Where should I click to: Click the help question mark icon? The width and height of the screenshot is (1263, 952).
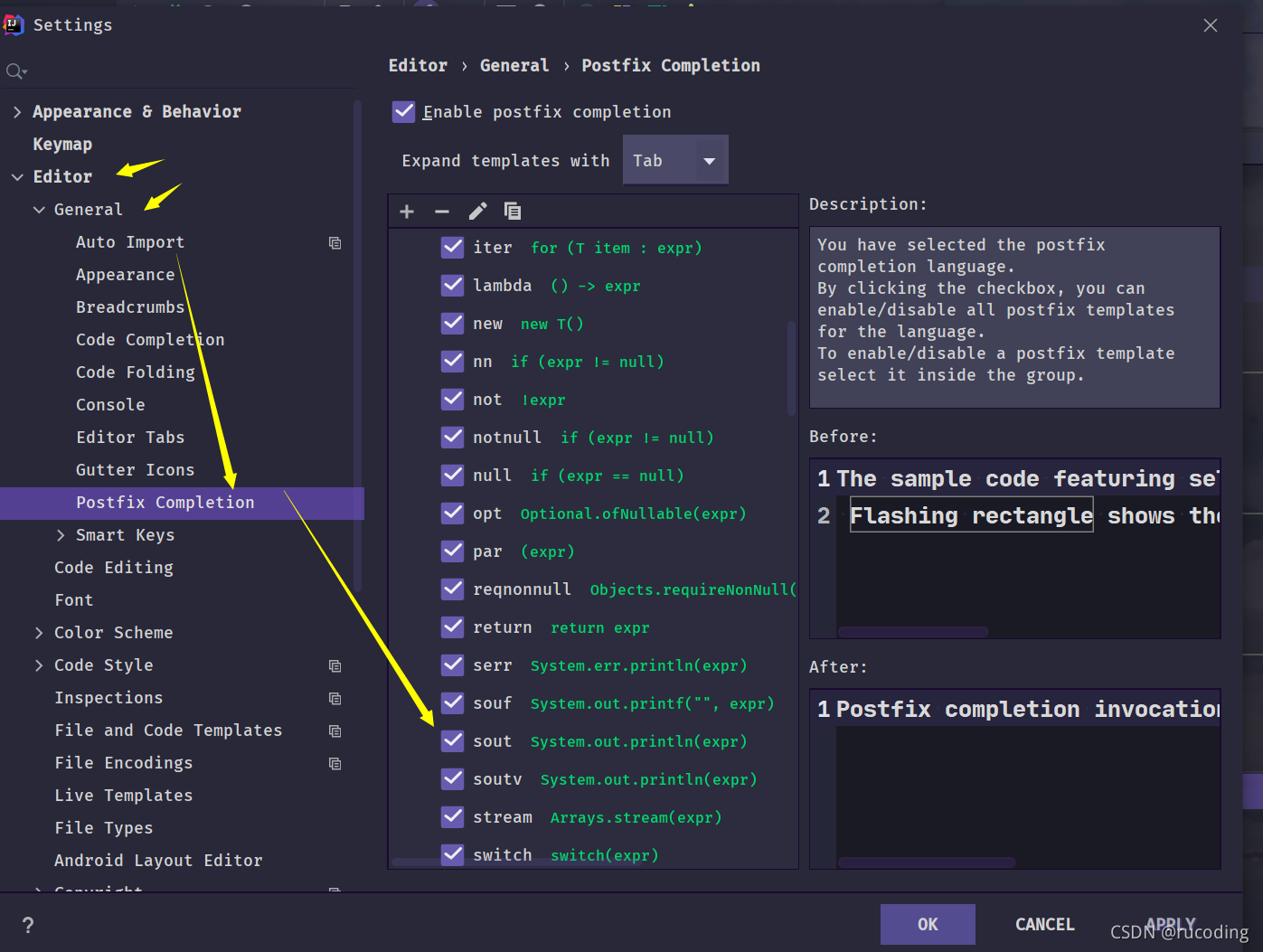(28, 925)
